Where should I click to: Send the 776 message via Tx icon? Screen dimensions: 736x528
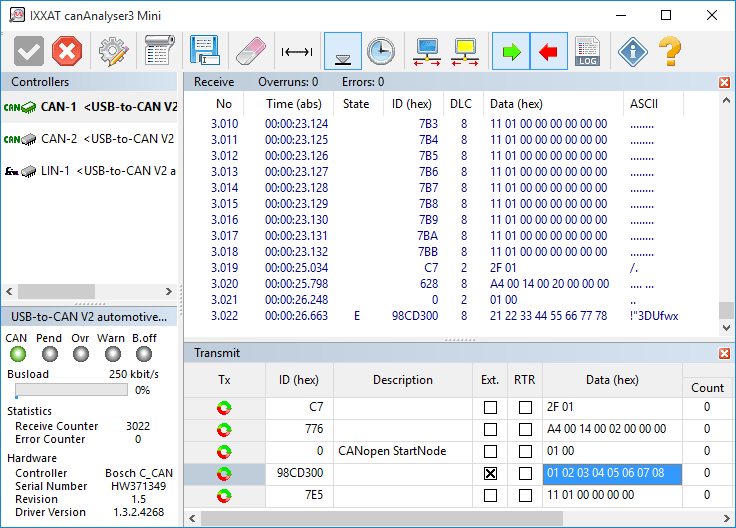click(224, 429)
